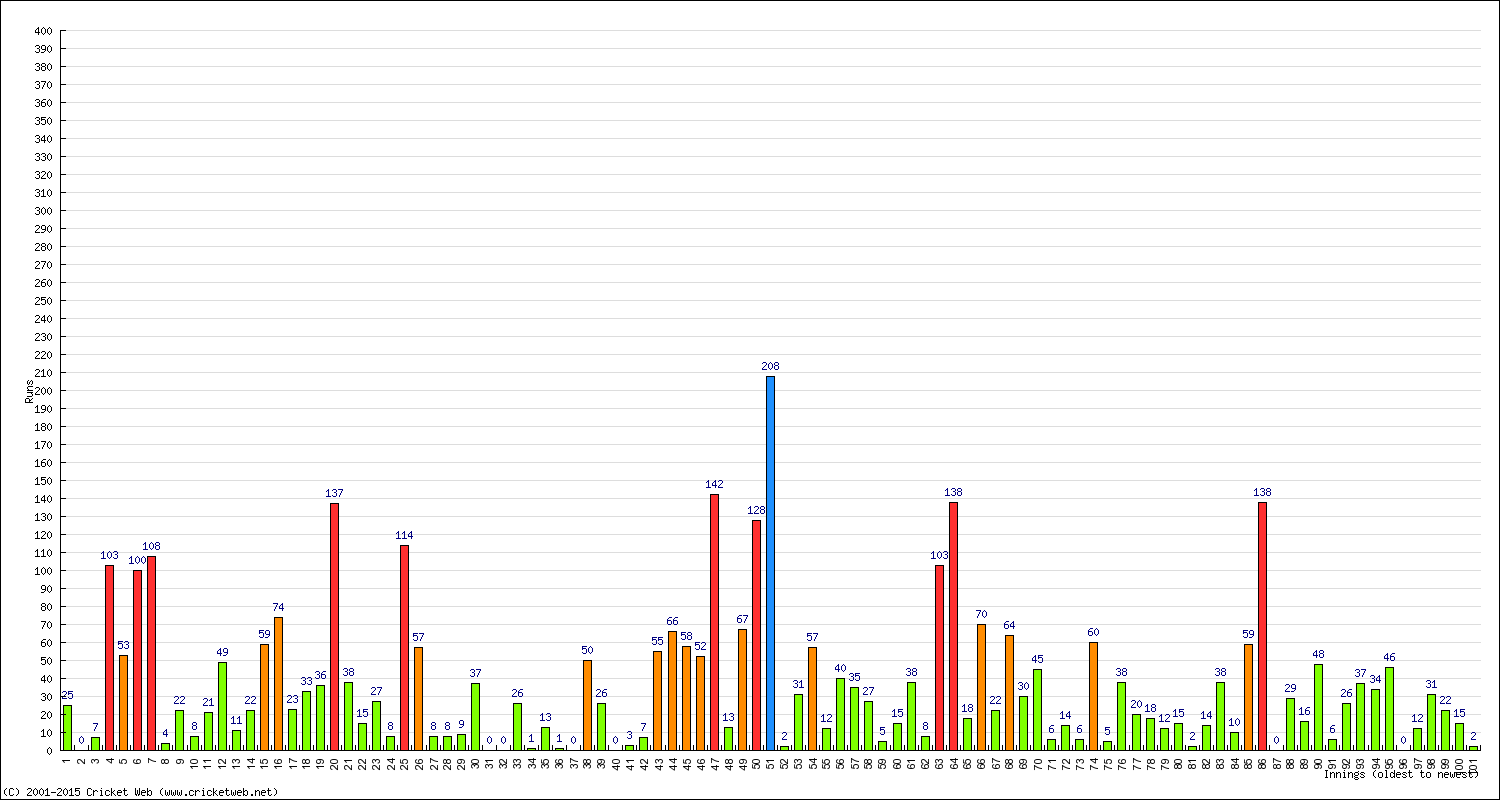Click the orange bar labeled 66
This screenshot has width=1500, height=800.
tap(672, 691)
